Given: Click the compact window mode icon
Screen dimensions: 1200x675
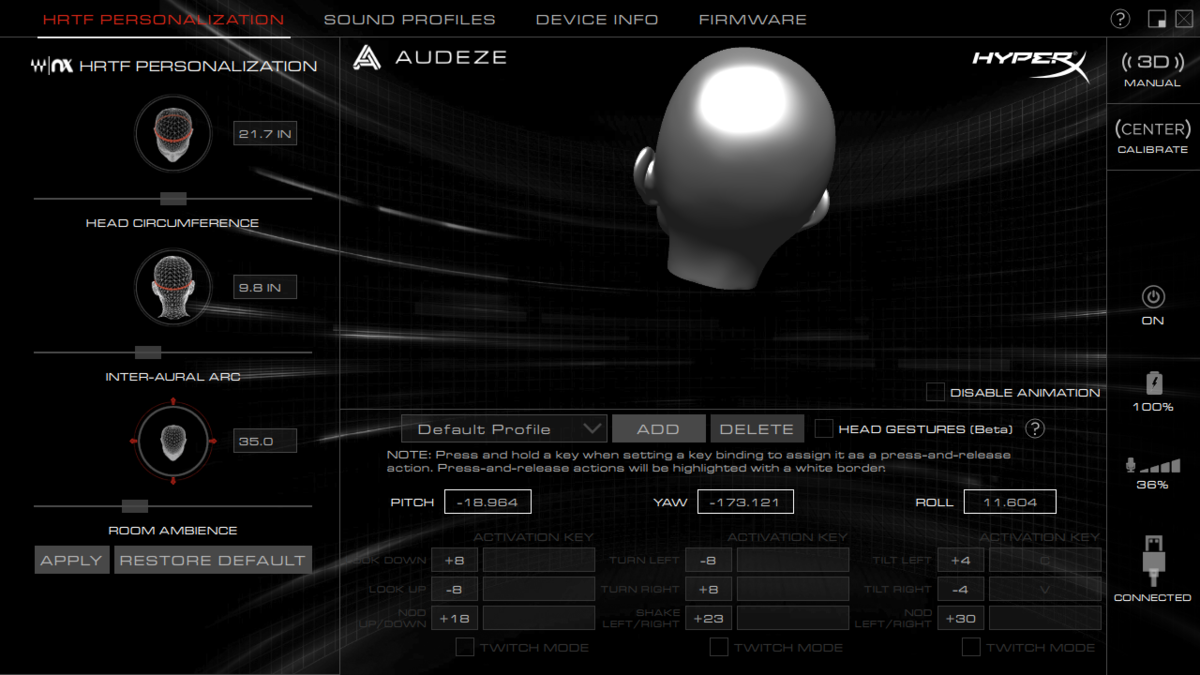Looking at the screenshot, I should pyautogui.click(x=1156, y=19).
